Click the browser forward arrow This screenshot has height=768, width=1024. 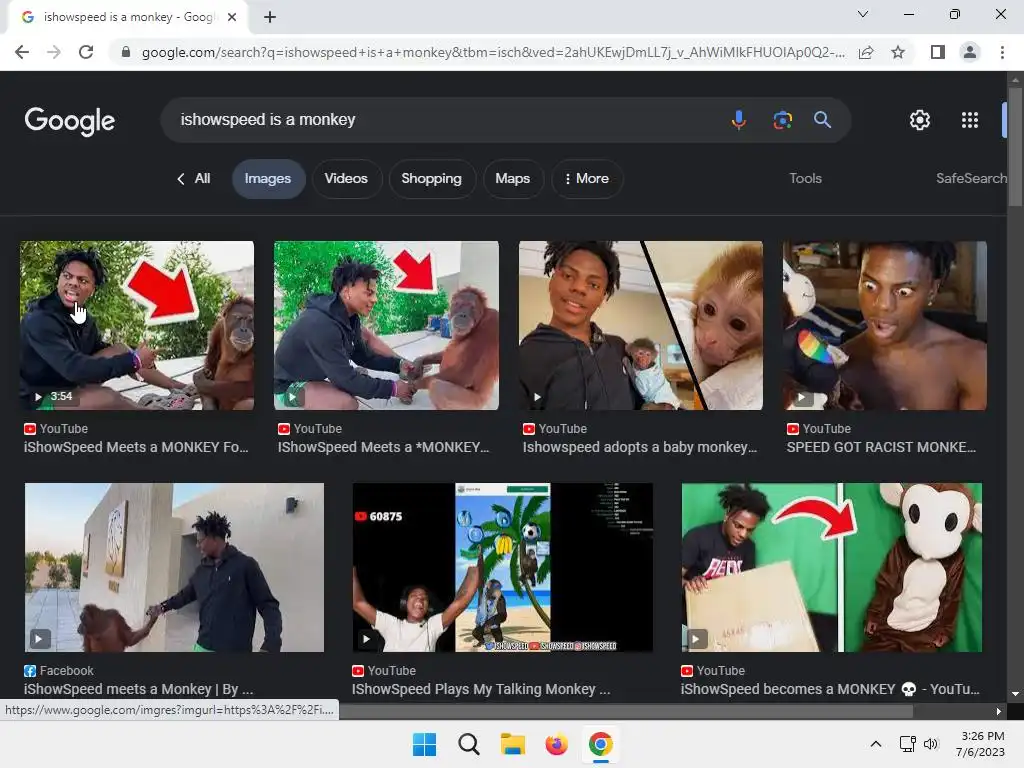click(x=54, y=52)
